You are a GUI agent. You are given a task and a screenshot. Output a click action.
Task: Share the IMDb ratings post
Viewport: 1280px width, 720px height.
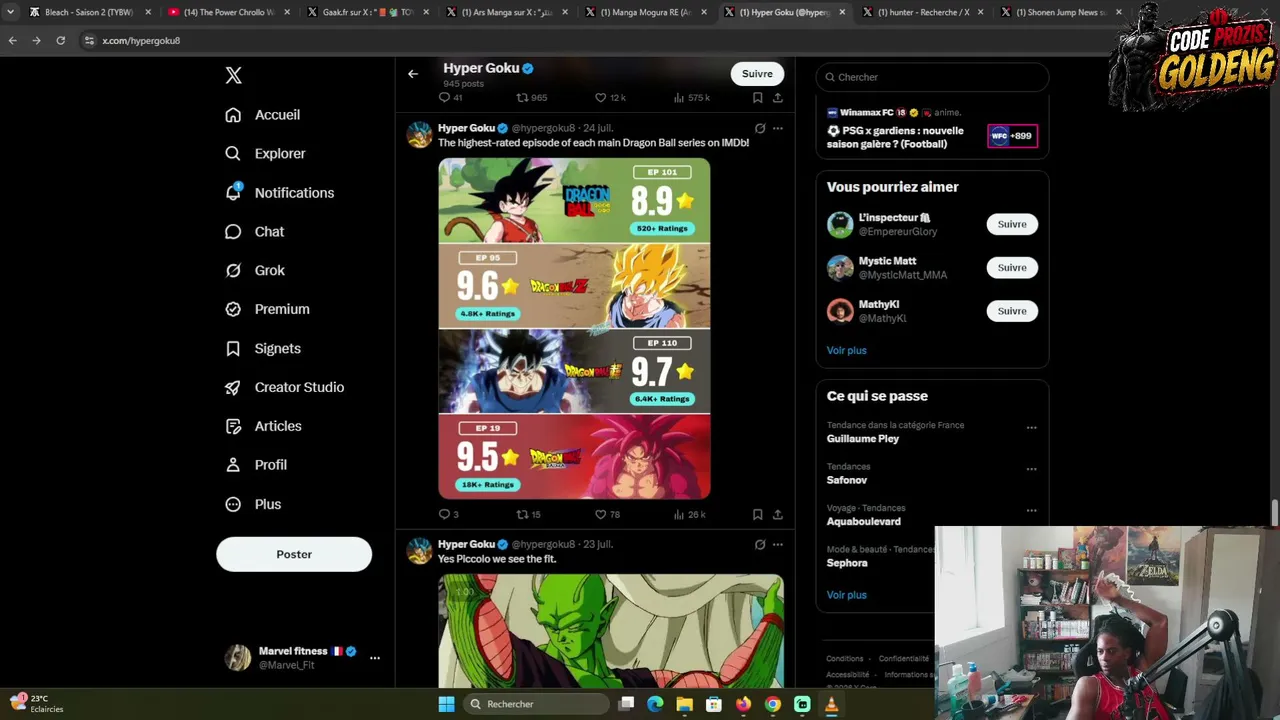click(778, 514)
